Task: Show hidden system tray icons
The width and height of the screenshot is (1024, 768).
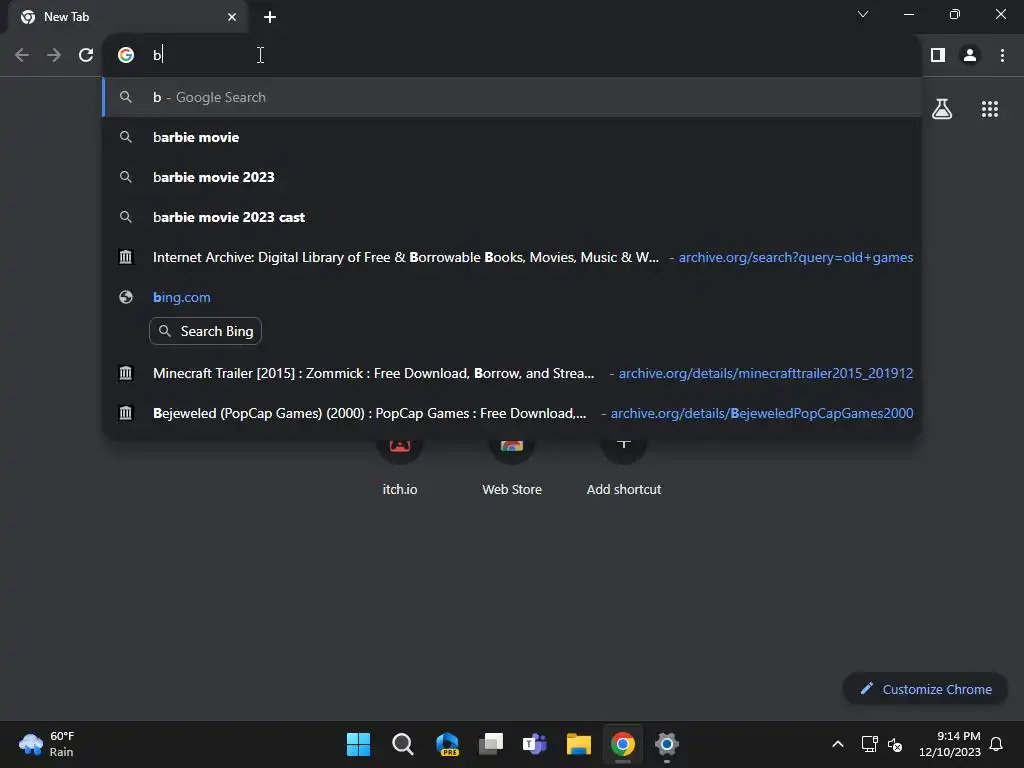Action: tap(838, 744)
